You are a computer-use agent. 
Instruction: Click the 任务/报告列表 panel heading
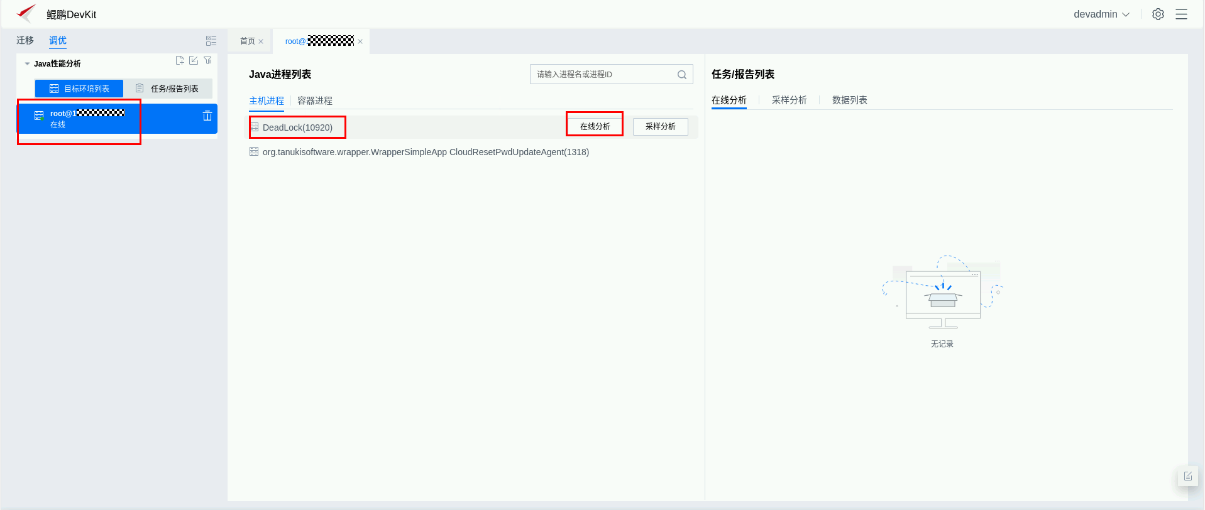(743, 74)
